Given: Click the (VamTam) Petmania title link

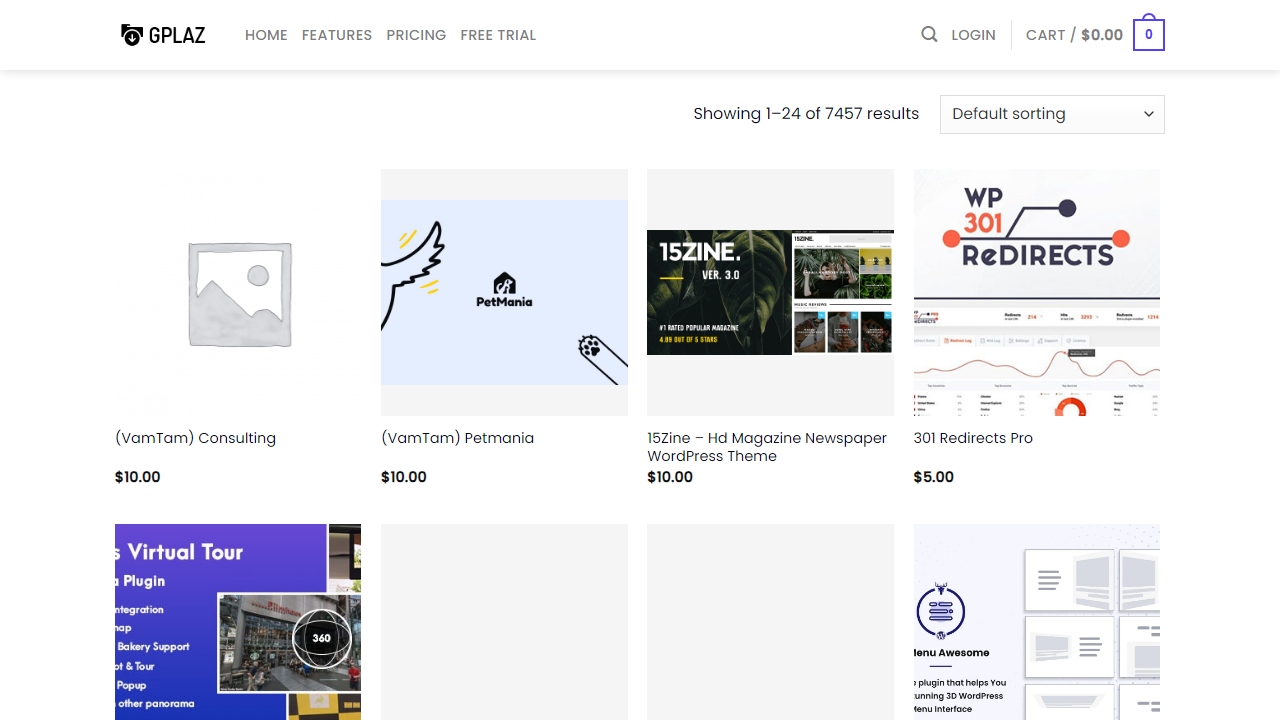Looking at the screenshot, I should tap(457, 438).
